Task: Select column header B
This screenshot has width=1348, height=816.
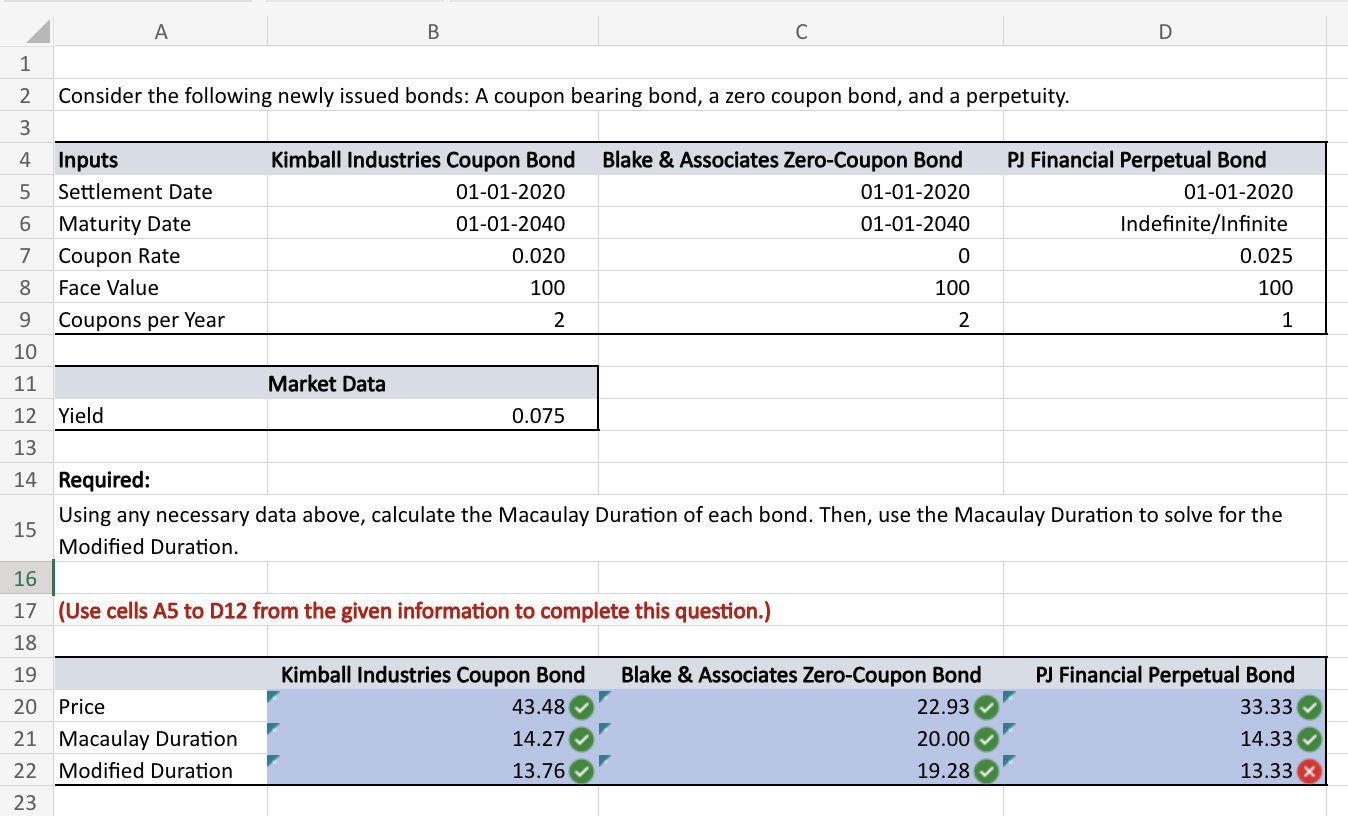Action: coord(432,31)
